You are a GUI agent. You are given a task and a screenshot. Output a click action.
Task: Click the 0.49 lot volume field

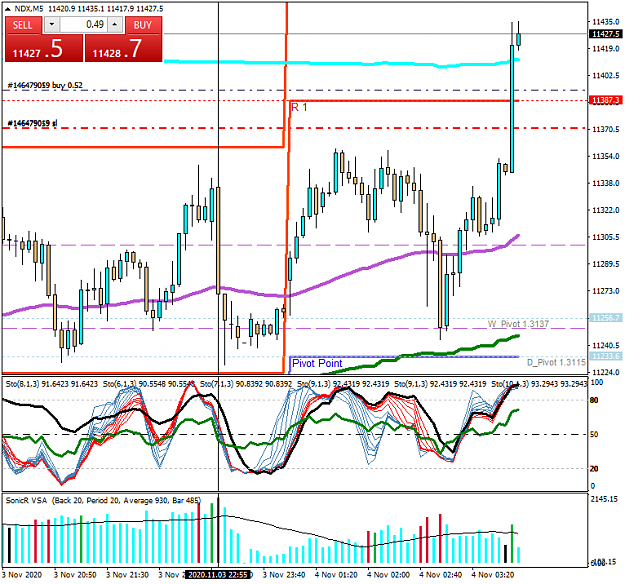[x=84, y=25]
